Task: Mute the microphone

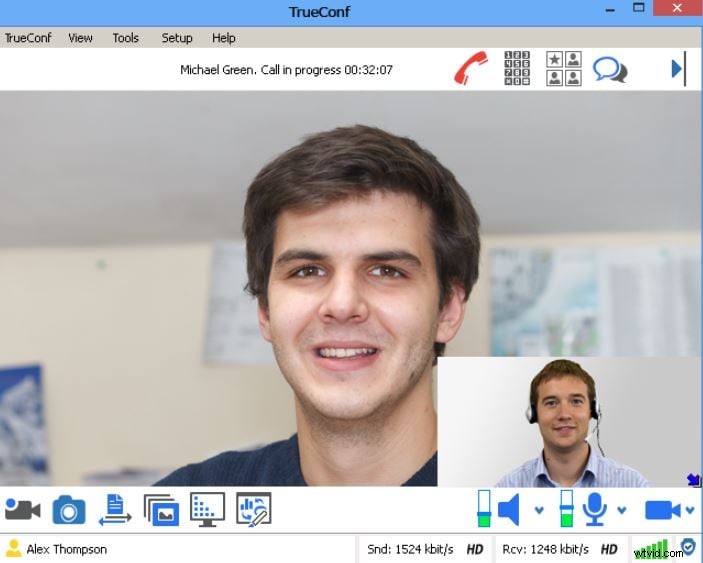Action: tap(595, 510)
